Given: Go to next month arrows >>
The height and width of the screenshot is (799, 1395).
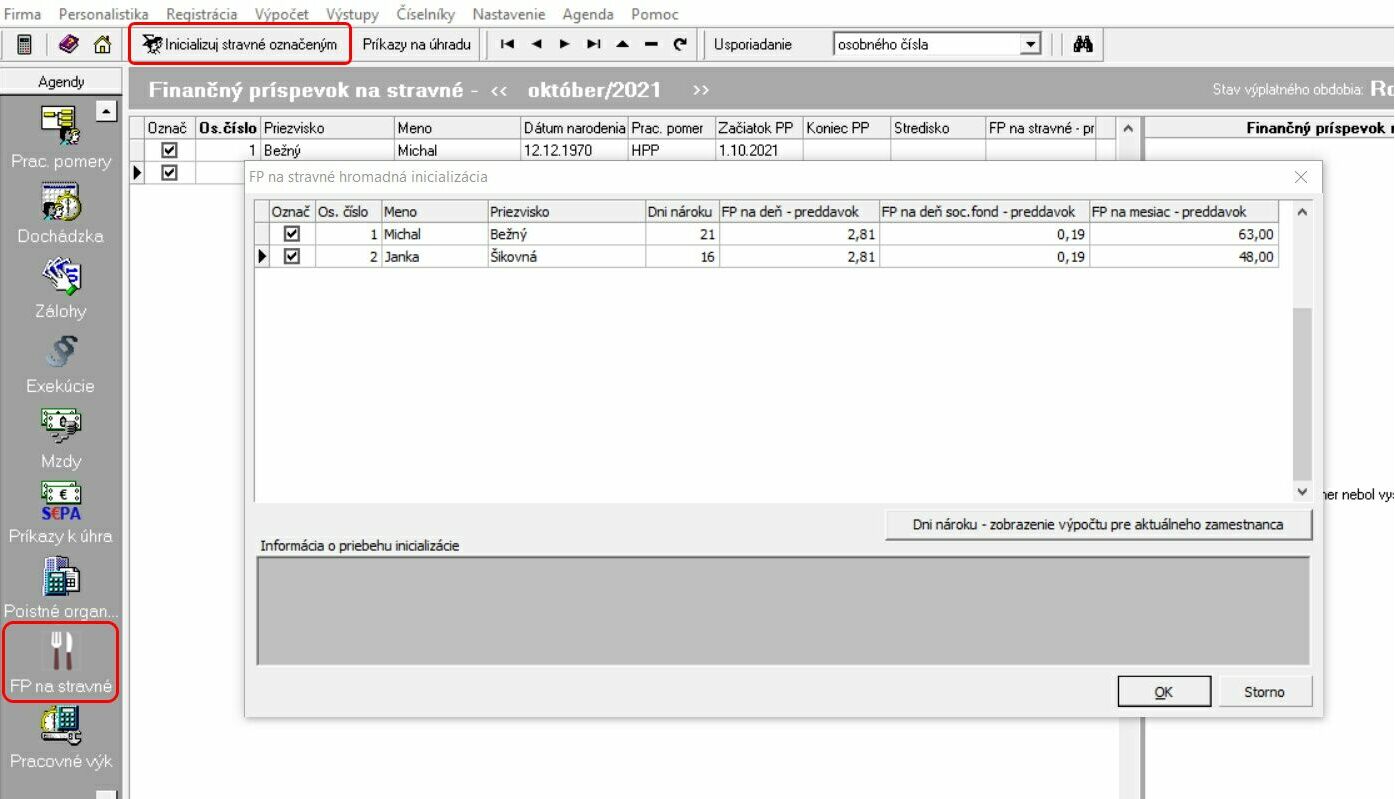Looking at the screenshot, I should [x=701, y=90].
